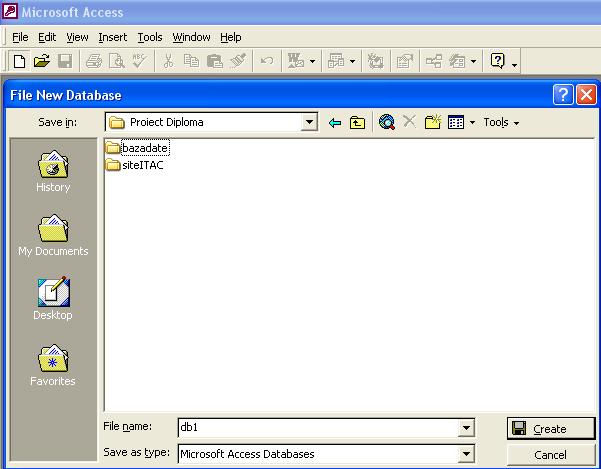Open the Analyze dropdown arrow
This screenshot has width=601, height=469.
(352, 61)
